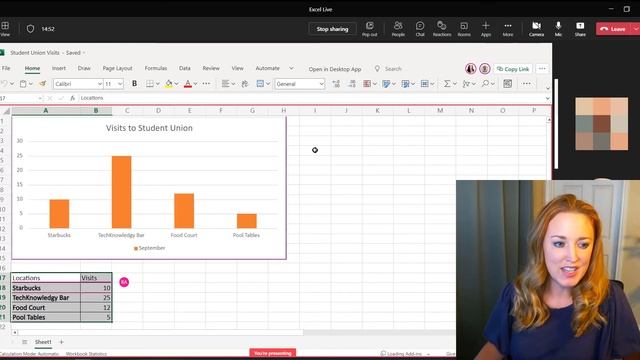Switch to the Data tab

(x=184, y=68)
